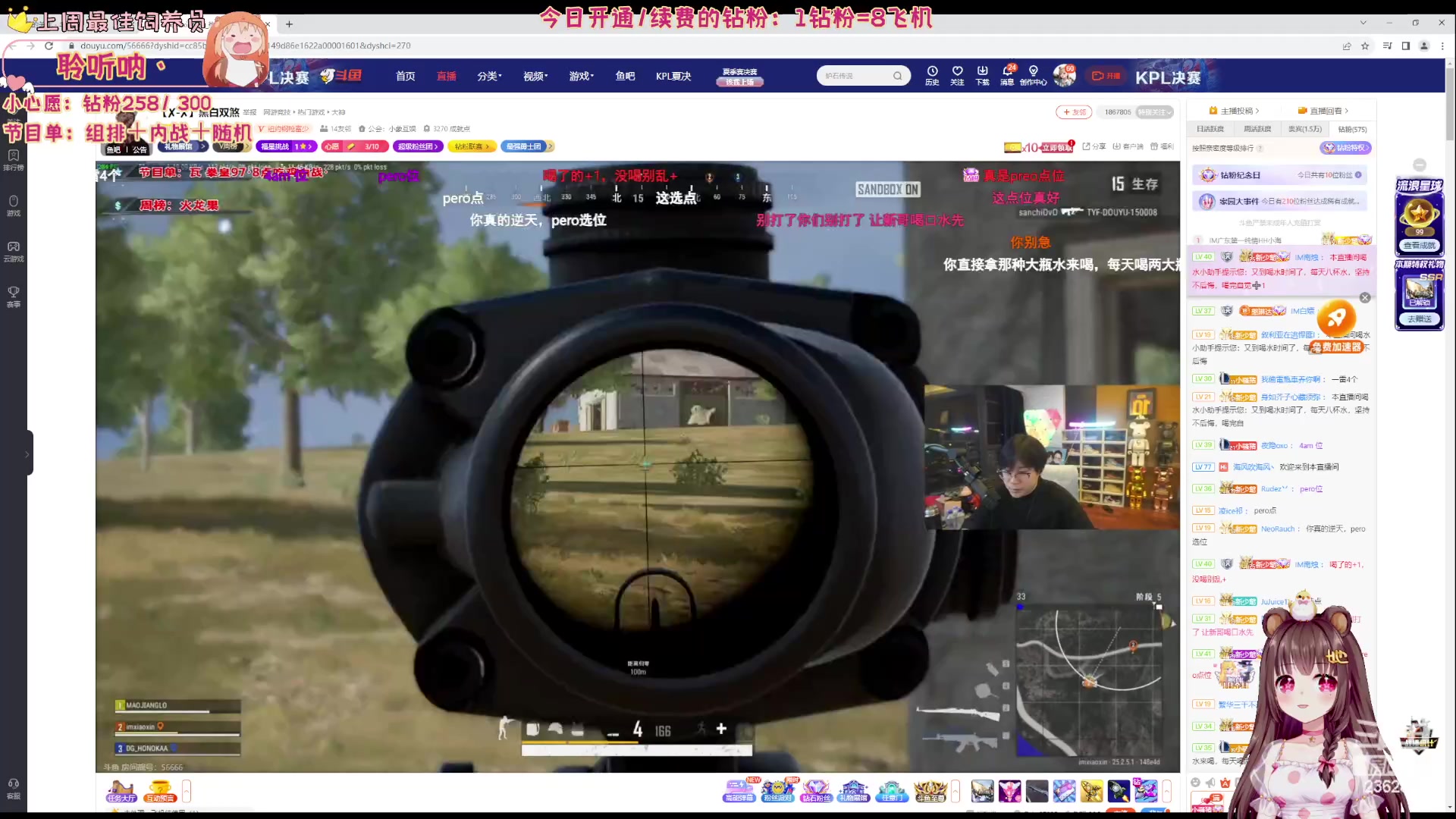1456x819 pixels.
Task: Open the 福利 gift icon
Action: point(1162,146)
